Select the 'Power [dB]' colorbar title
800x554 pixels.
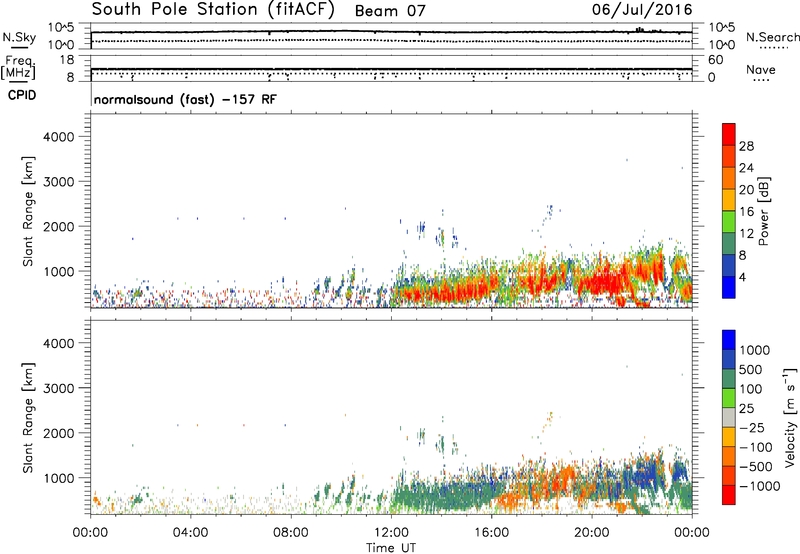tap(764, 211)
